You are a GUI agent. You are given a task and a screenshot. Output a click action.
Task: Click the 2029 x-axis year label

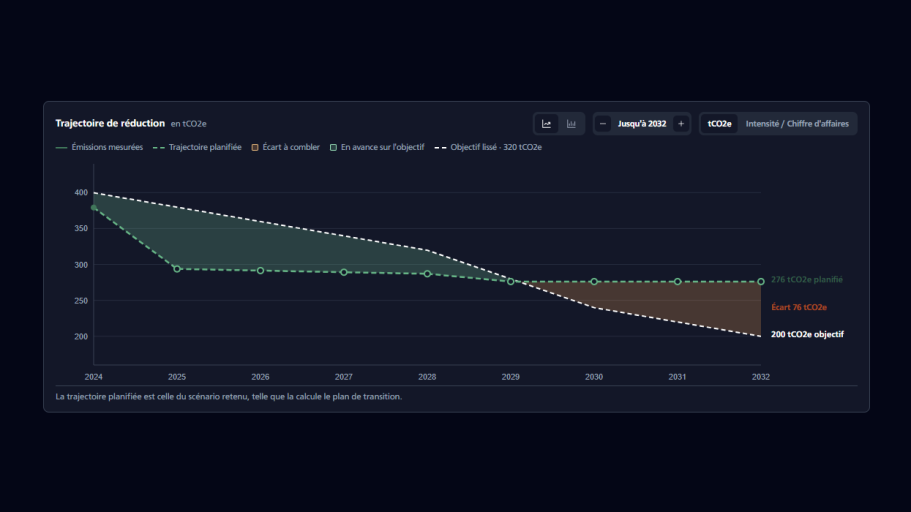[511, 377]
